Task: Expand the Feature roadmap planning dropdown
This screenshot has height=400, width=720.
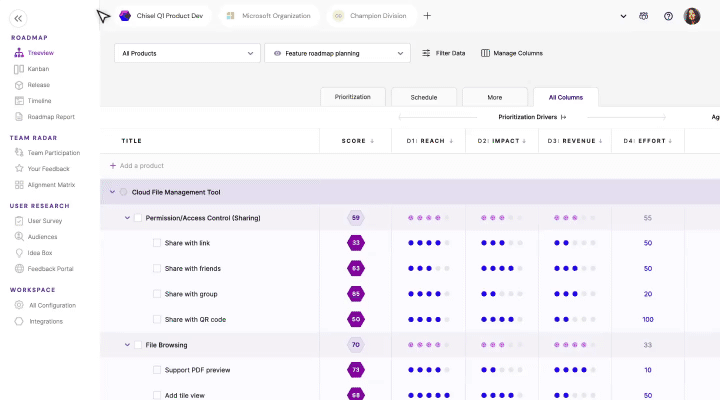Action: click(337, 53)
